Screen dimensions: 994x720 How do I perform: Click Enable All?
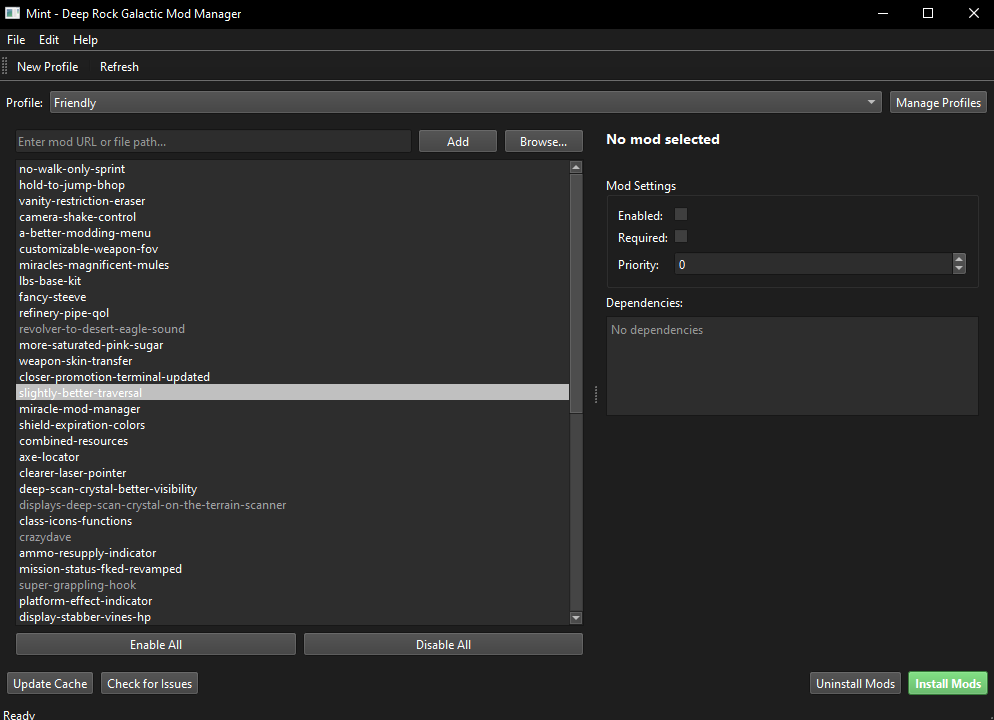156,645
